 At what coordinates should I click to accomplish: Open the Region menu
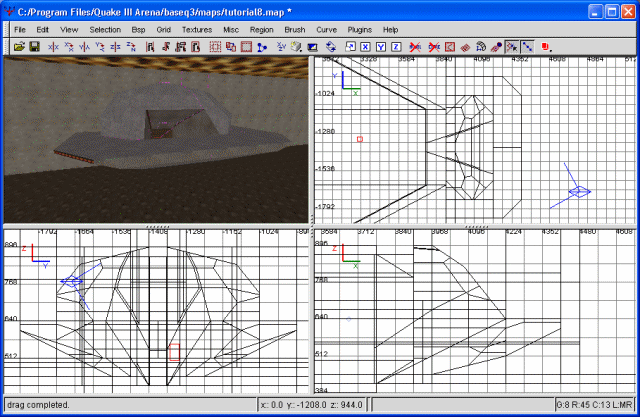point(262,30)
